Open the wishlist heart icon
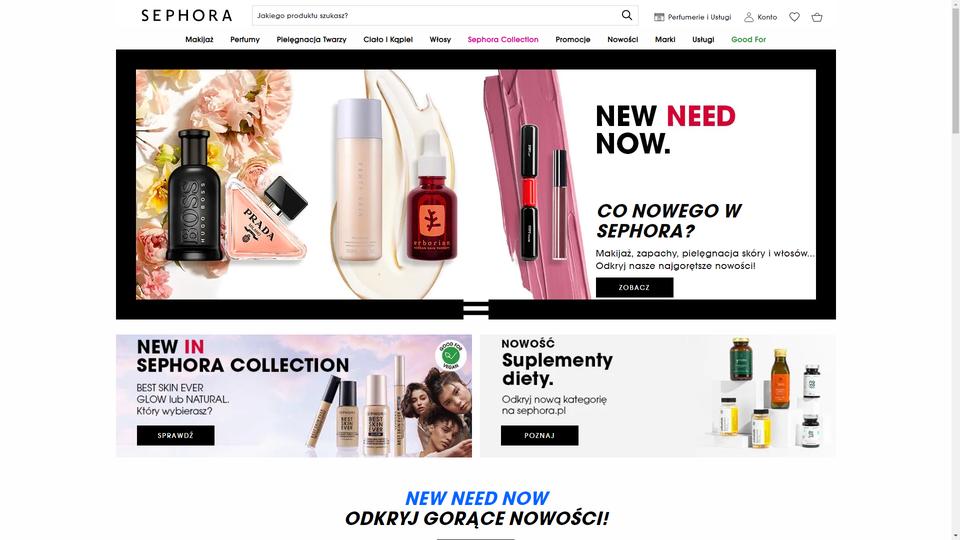Screen dimensions: 960x540 click(794, 17)
